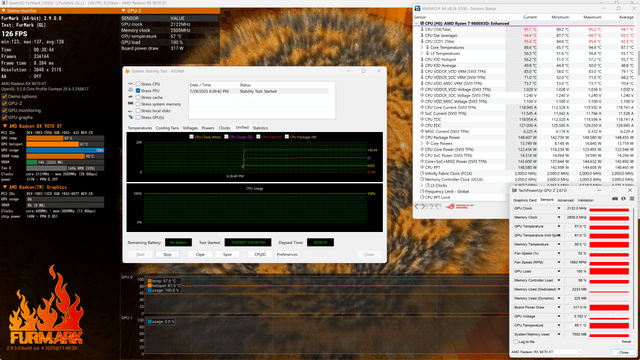
Task: Click the AIDA64 flame title bar icon
Action: (127, 71)
